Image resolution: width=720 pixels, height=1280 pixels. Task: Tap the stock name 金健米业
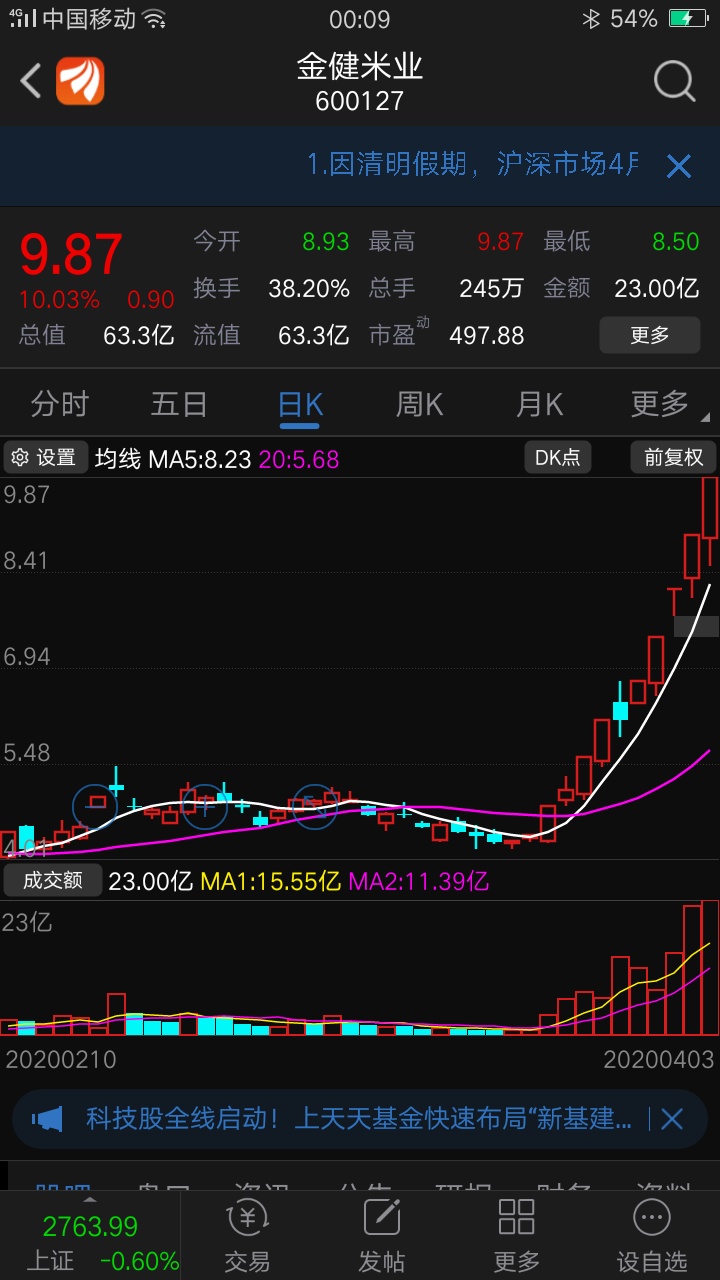click(x=360, y=67)
